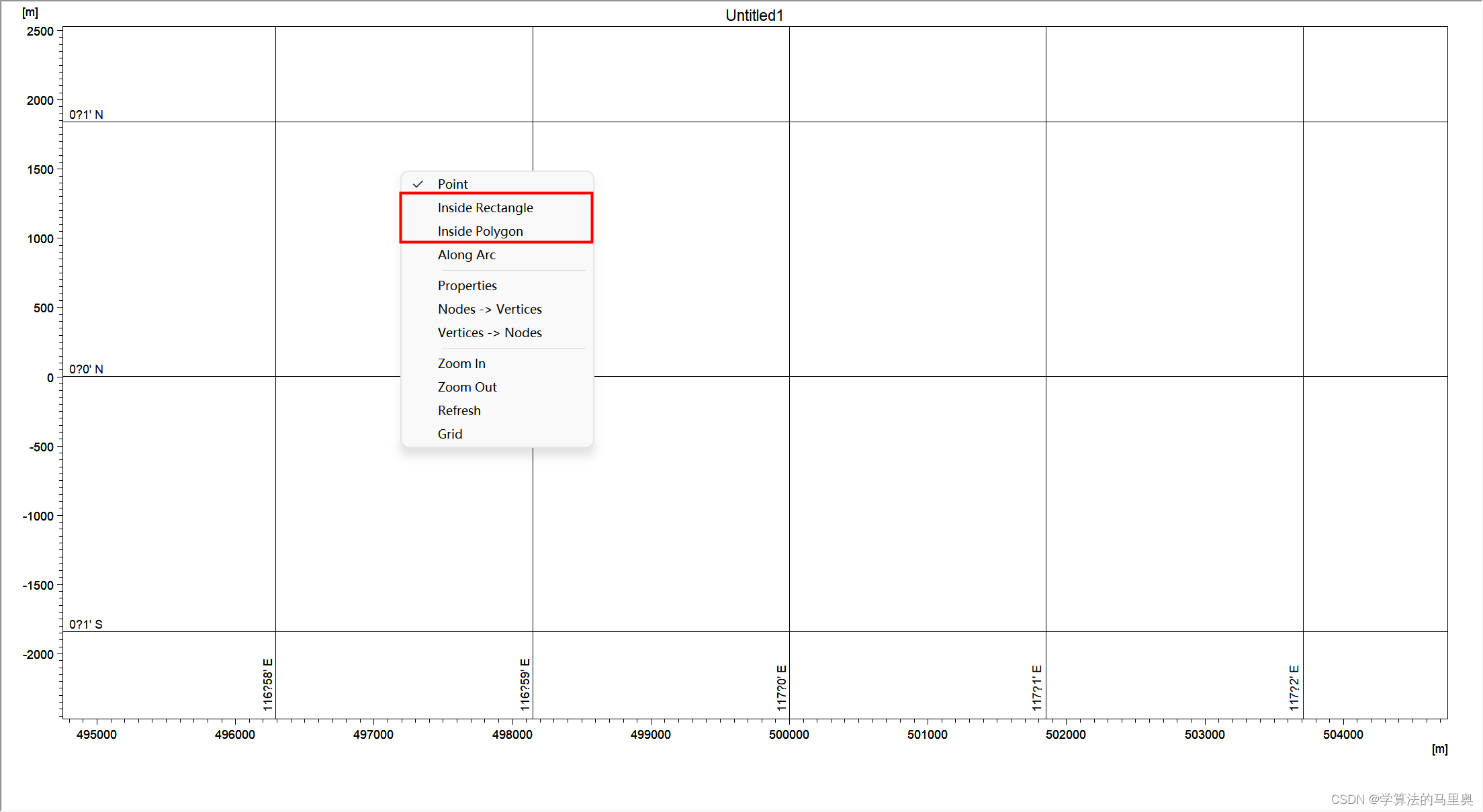The image size is (1483, 812).
Task: Convert Vertices -> Nodes
Action: coord(489,332)
